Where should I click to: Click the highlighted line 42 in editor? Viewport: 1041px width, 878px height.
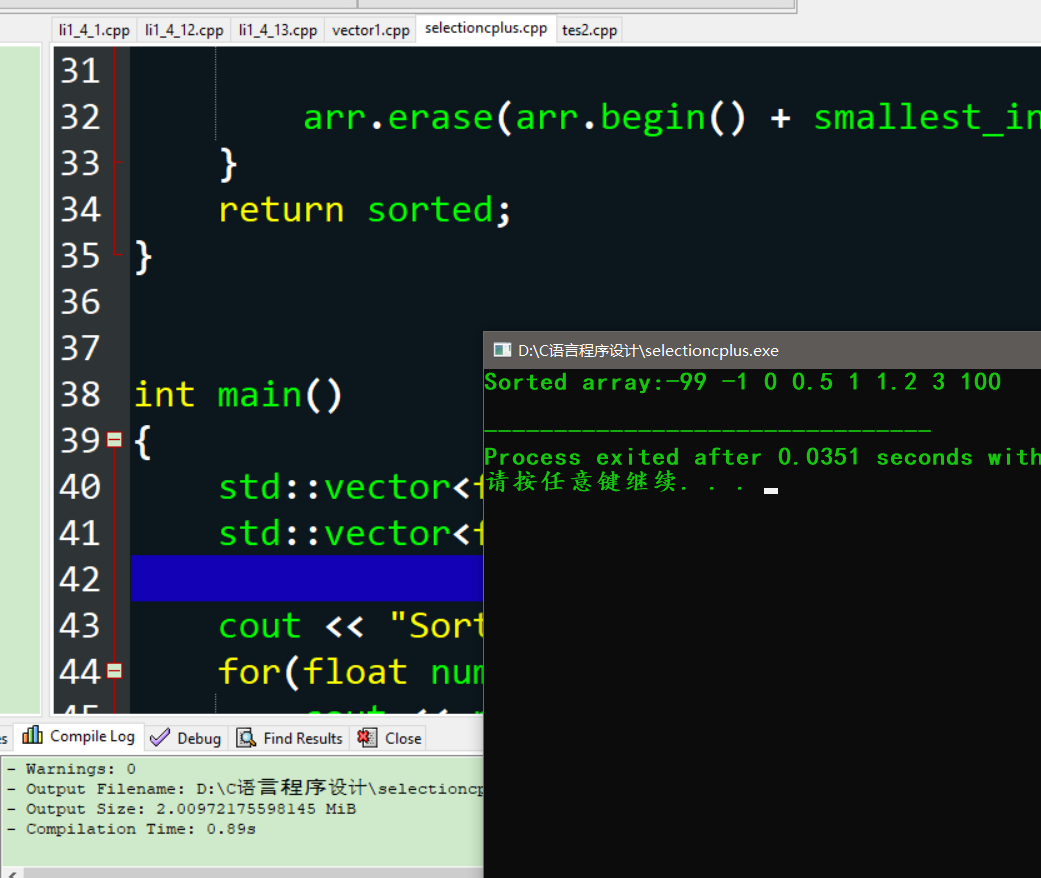tap(300, 578)
